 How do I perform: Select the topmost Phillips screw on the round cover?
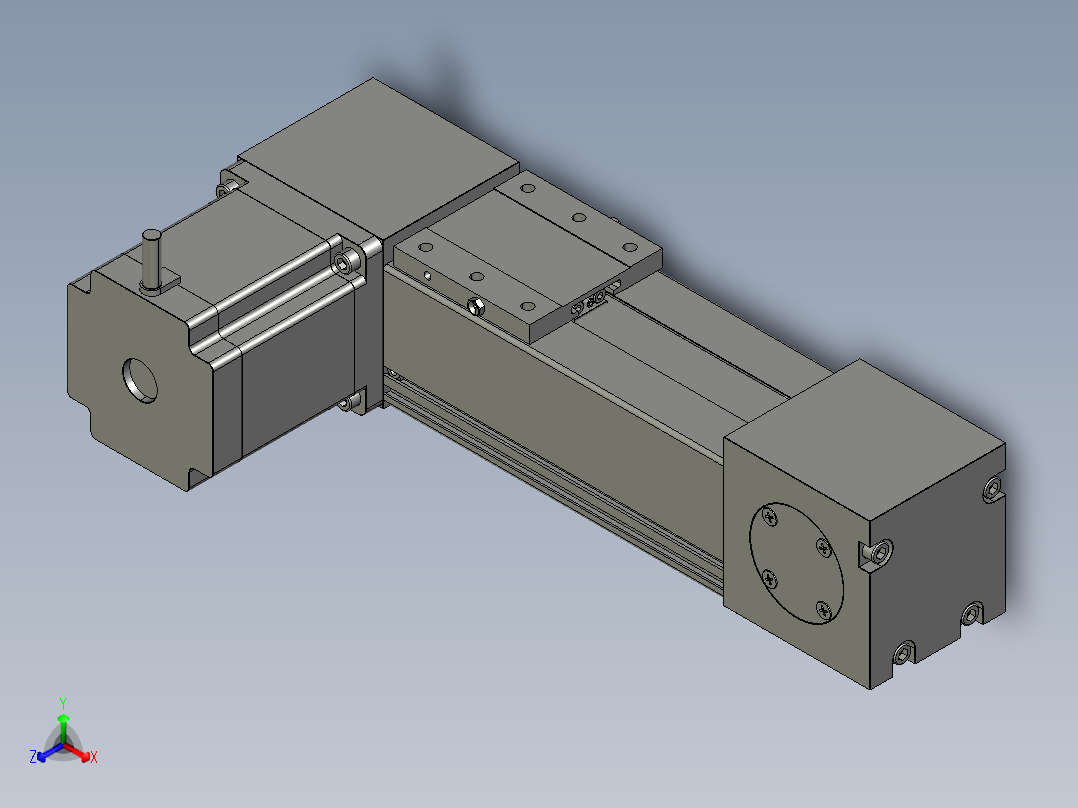[770, 516]
